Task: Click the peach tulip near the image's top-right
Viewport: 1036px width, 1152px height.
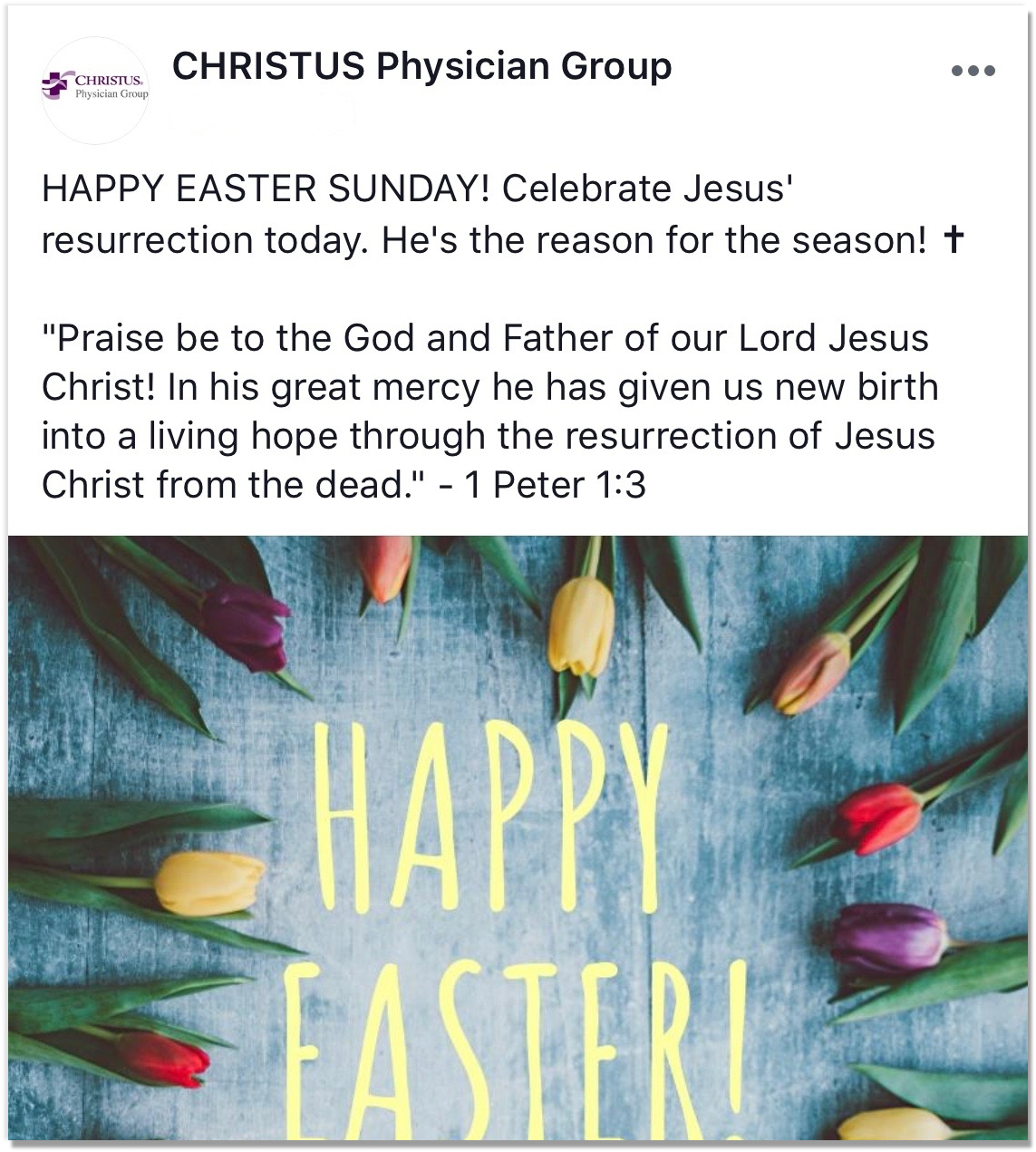Action: [811, 673]
